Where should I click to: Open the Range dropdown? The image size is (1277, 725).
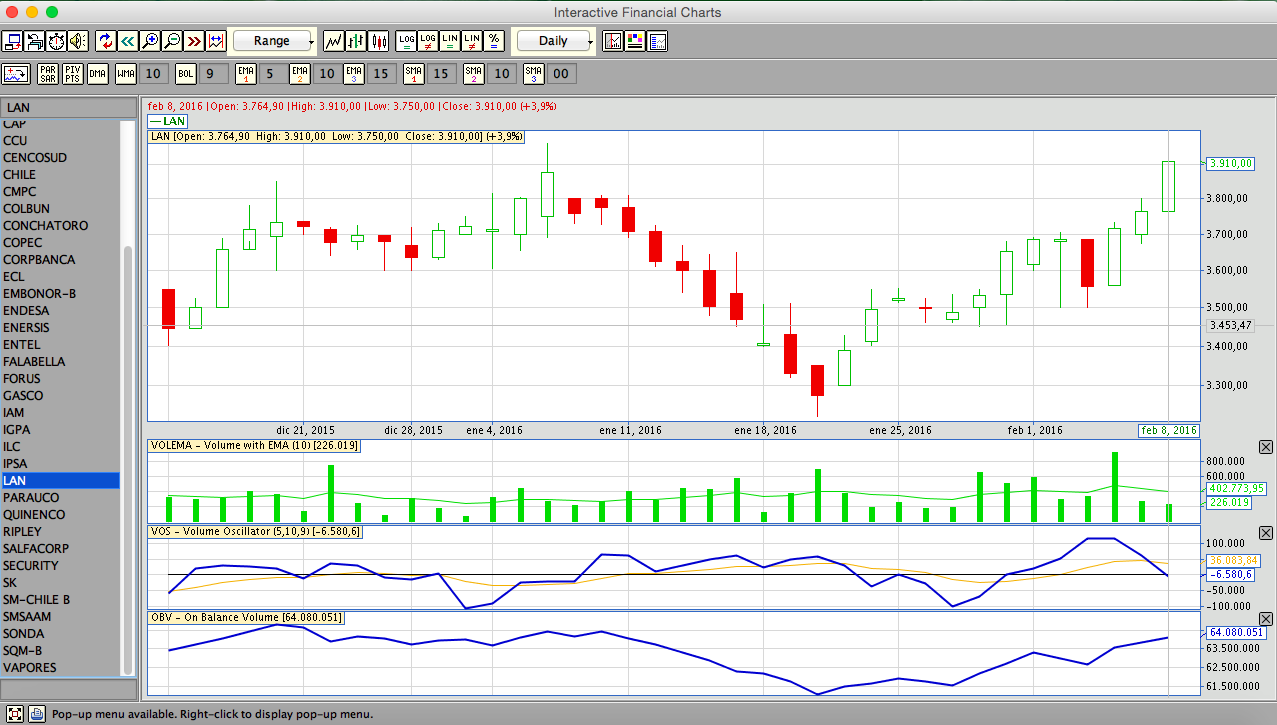[x=272, y=41]
